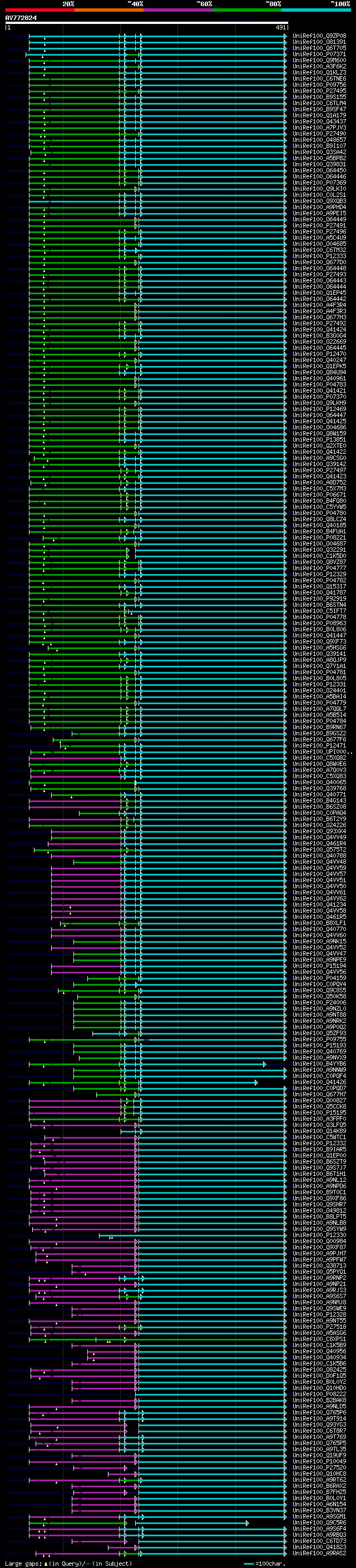The image size is (356, 1568).
Task: Click query end position label 491
Action: tap(280, 27)
